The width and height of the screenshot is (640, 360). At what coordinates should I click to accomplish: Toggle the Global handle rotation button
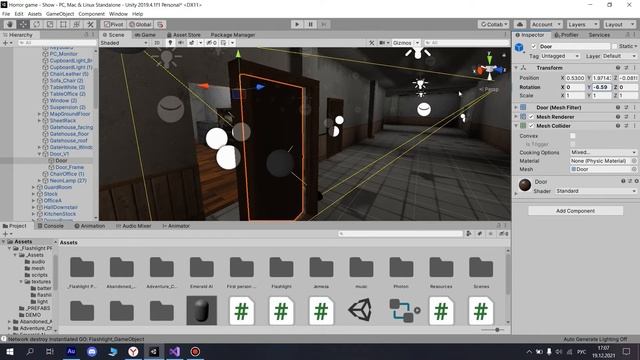pyautogui.click(x=140, y=24)
